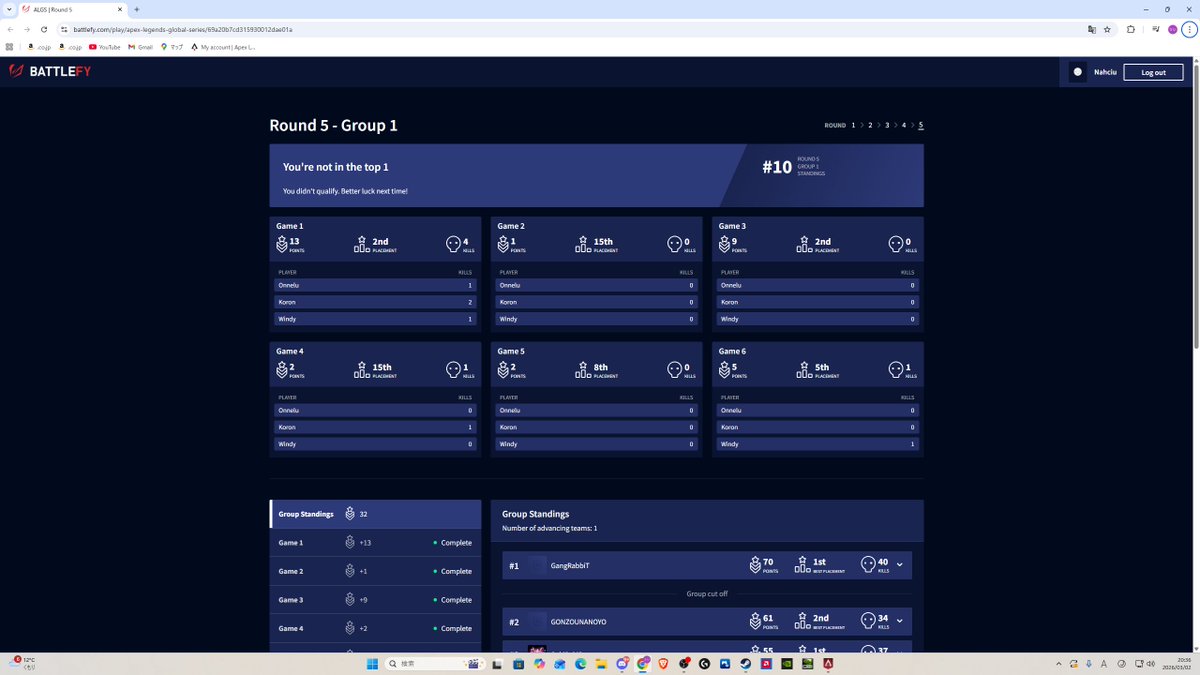Click Windy row in Game 6
The height and width of the screenshot is (675, 1200).
pos(818,444)
